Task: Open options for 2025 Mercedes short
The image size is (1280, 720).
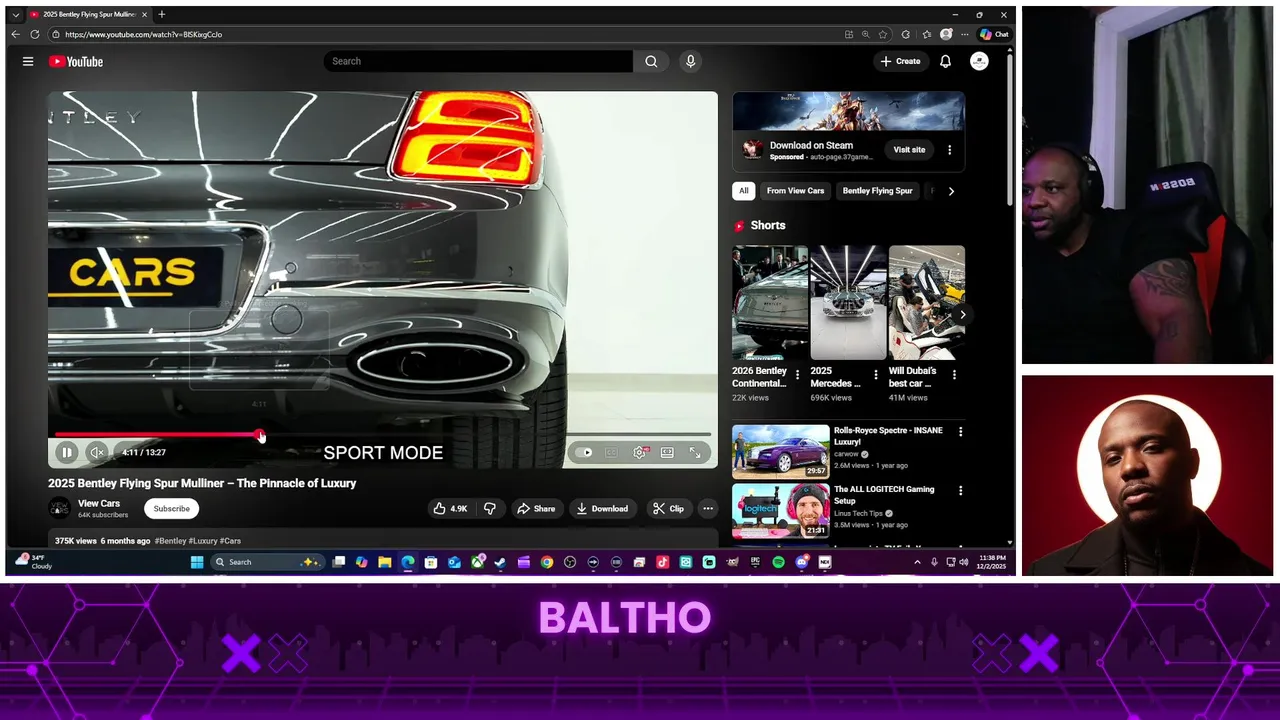Action: coord(875,375)
